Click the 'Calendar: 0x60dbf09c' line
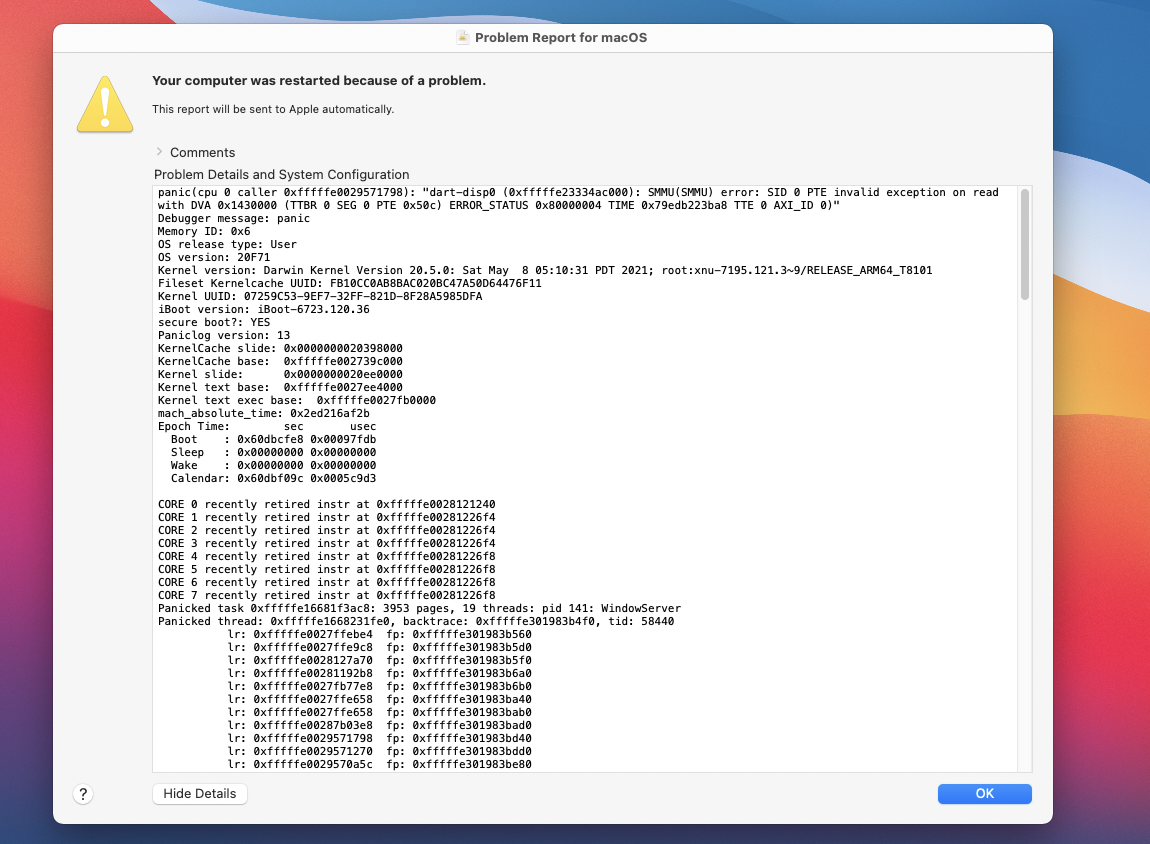Viewport: 1150px width, 844px height. click(x=274, y=478)
